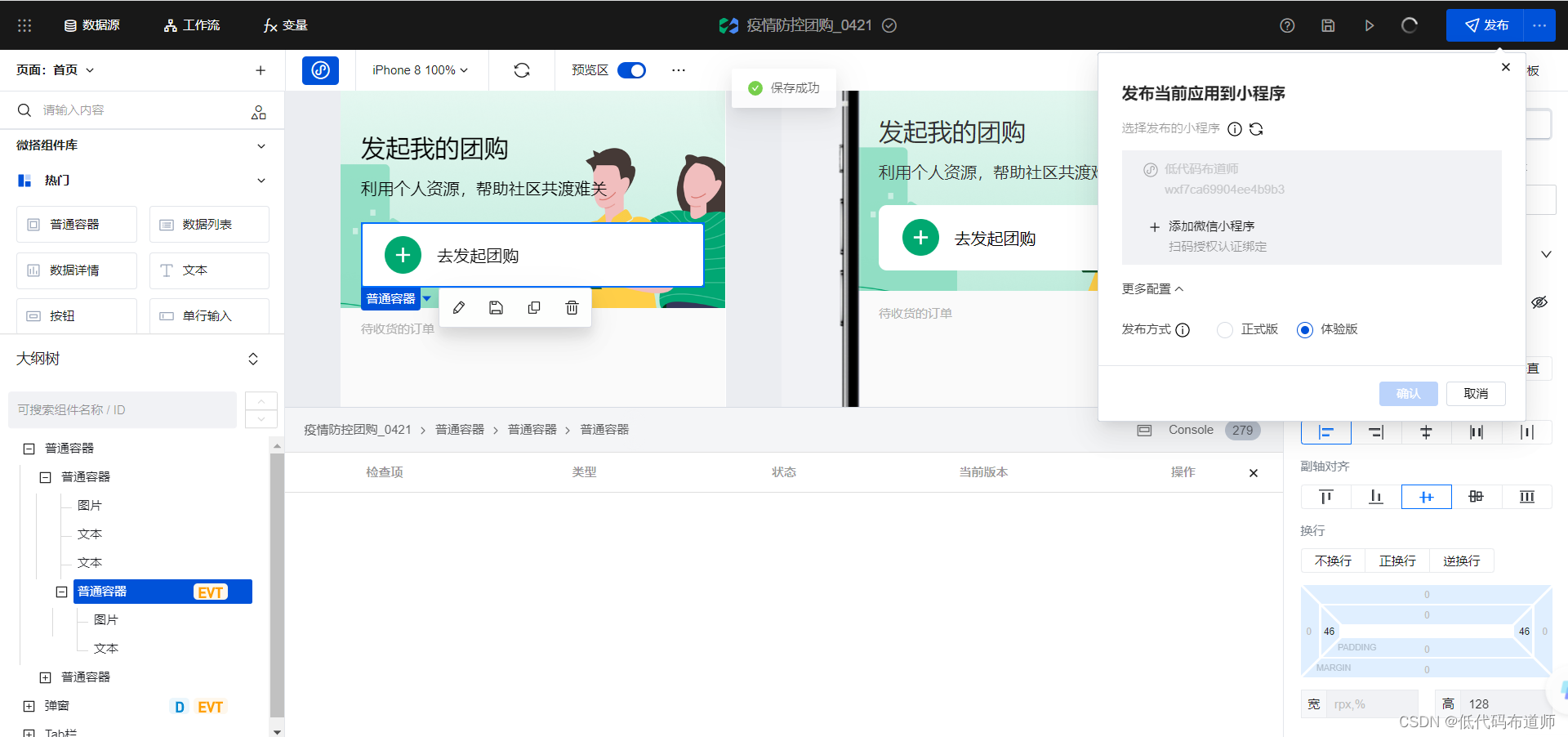Click the delete trash icon on component toolbar
Image resolution: width=1568 pixels, height=737 pixels.
[x=572, y=307]
